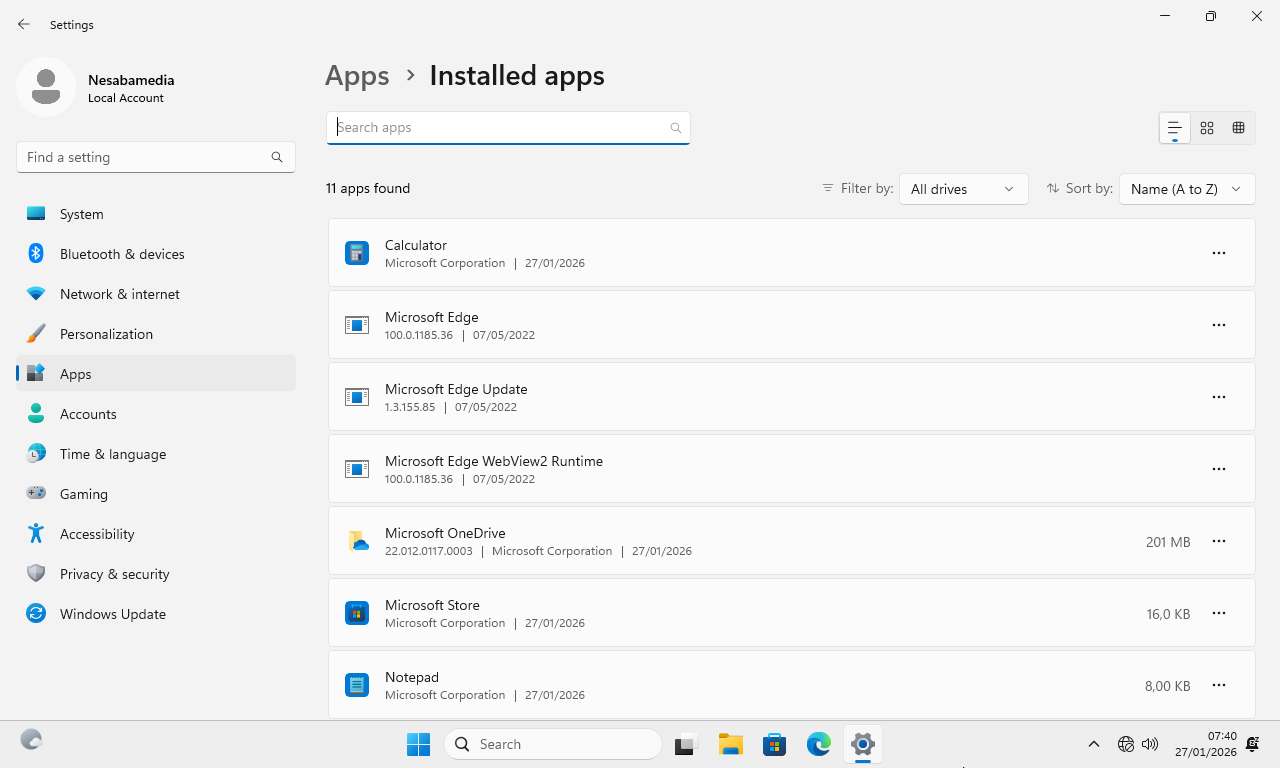Select the list view layout icon
1280x768 pixels.
pyautogui.click(x=1175, y=128)
